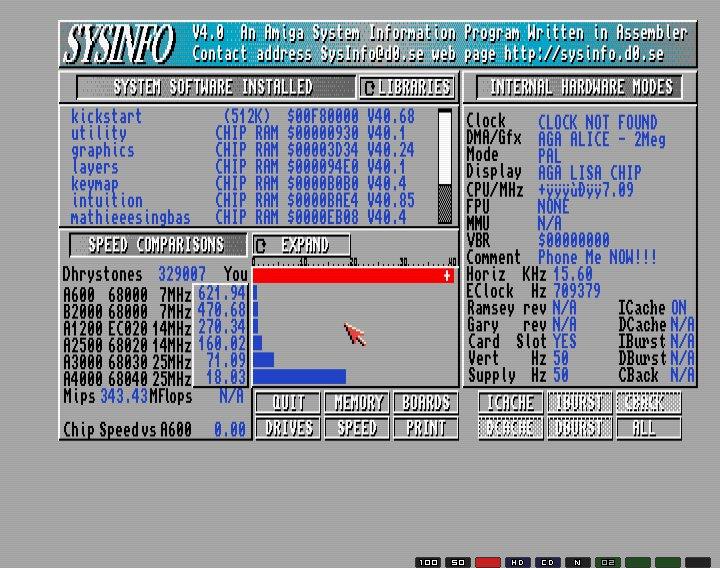Click the 'N' status bar indicator
Screen dimensions: 720x568
click(578, 562)
